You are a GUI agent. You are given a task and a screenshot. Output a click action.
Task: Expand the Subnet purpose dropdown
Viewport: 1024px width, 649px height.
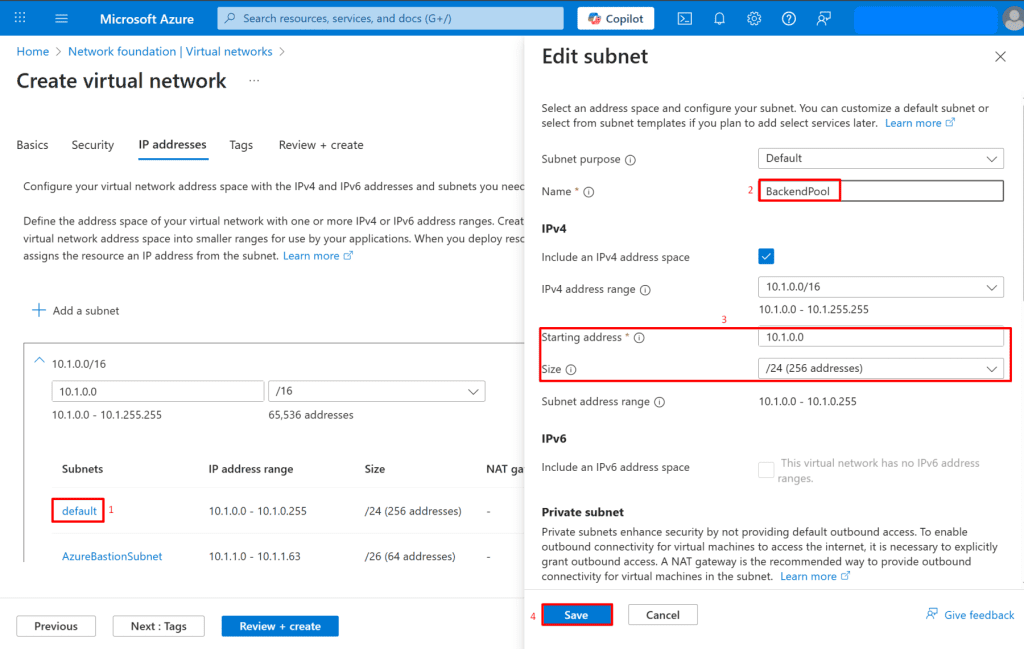(880, 158)
